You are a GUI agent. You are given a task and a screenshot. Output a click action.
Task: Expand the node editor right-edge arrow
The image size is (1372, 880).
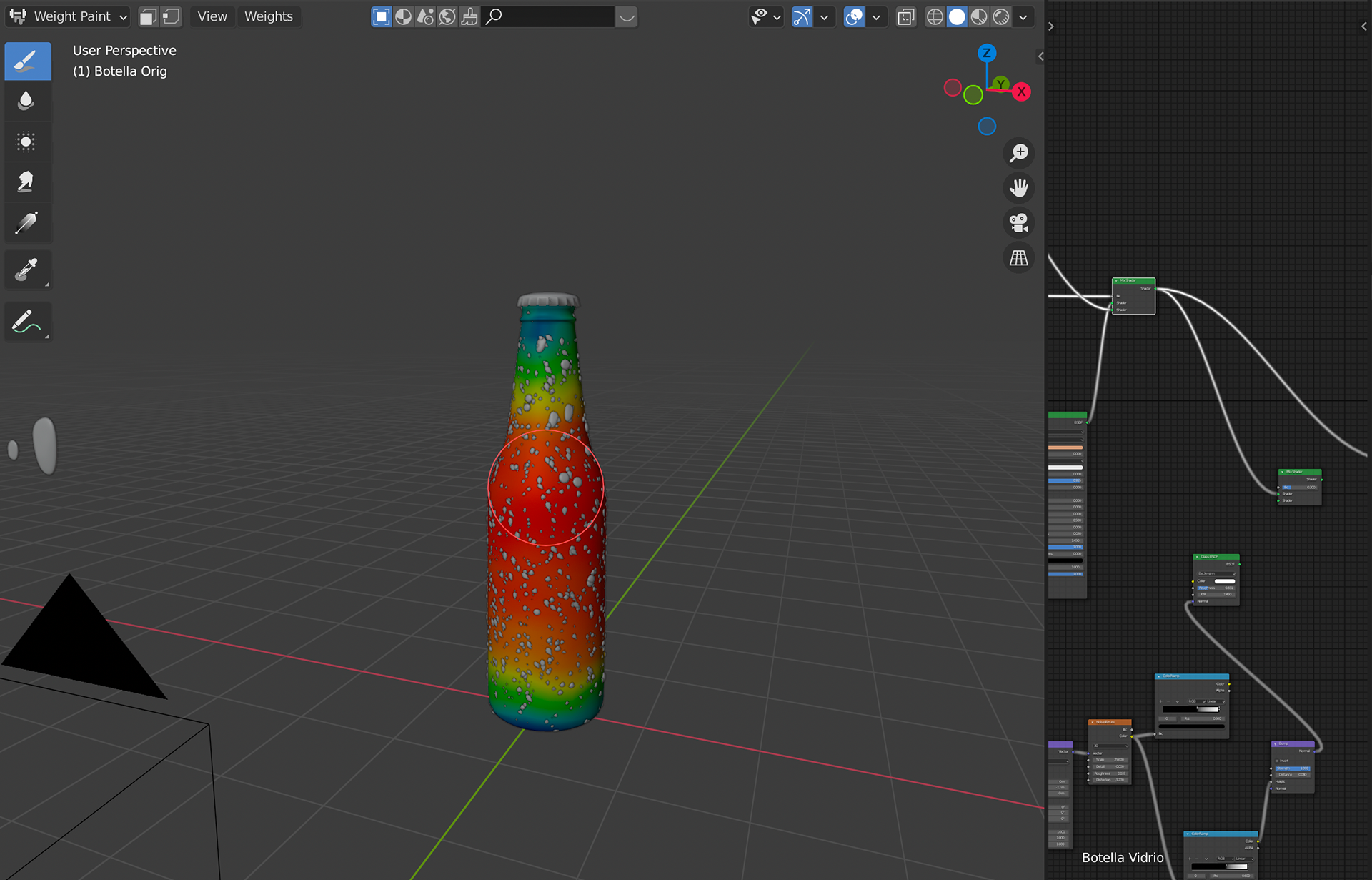point(1364,26)
